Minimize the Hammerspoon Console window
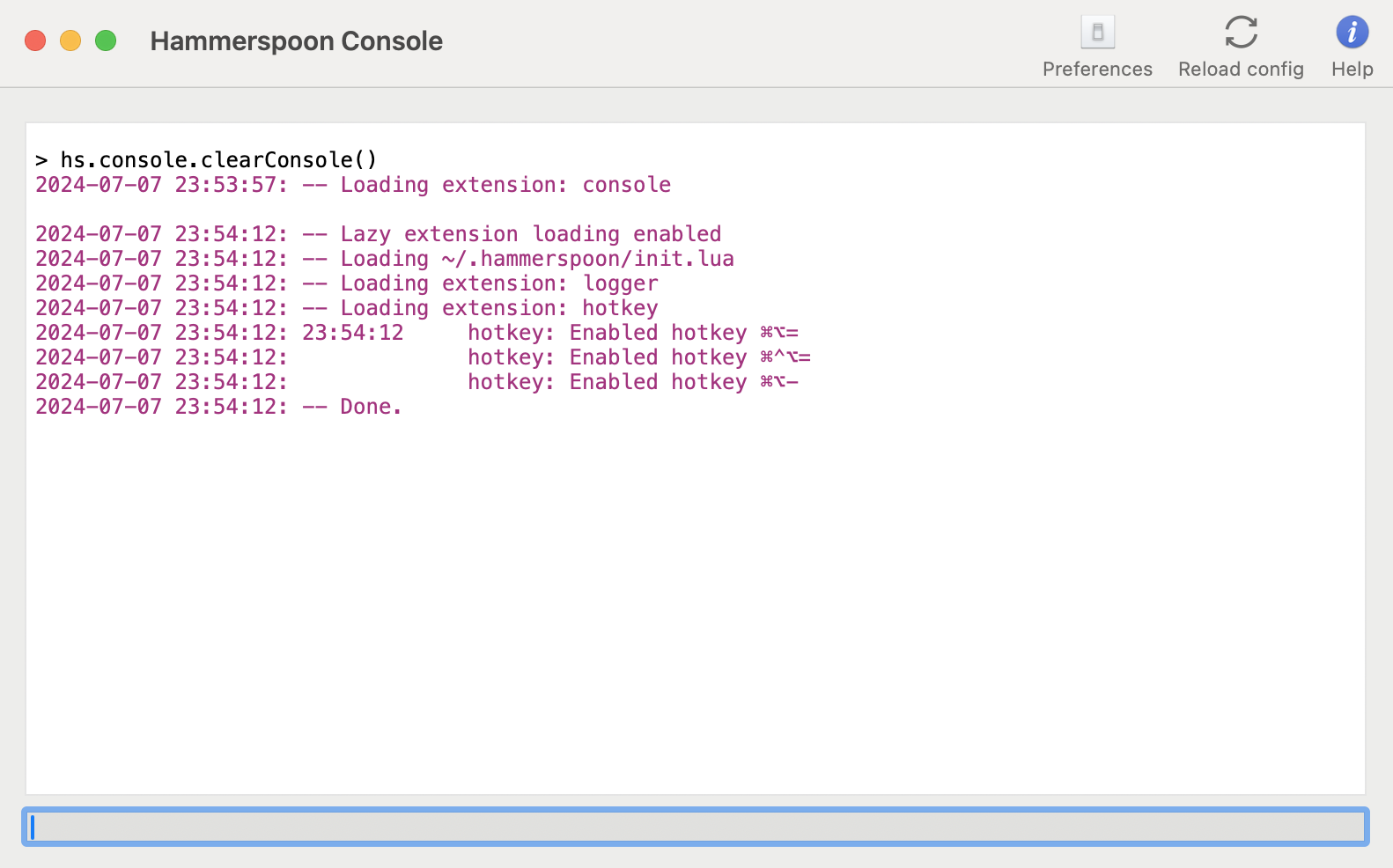The width and height of the screenshot is (1393, 868). click(x=70, y=40)
